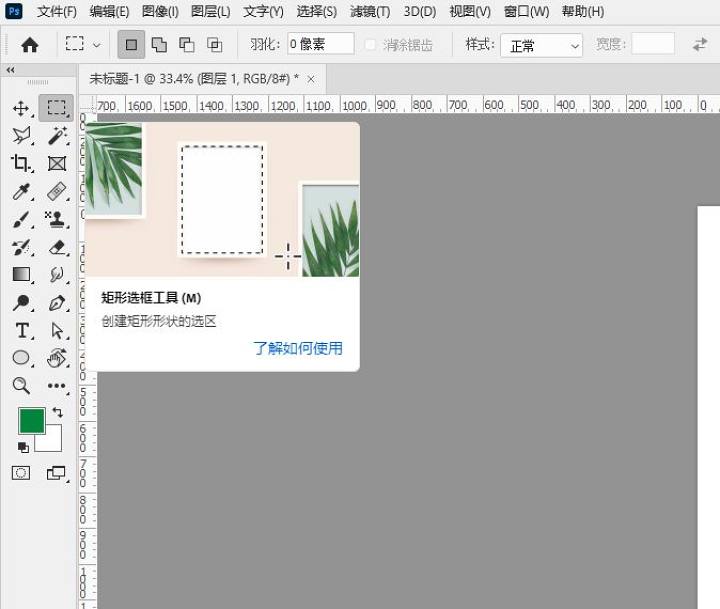Viewport: 720px width, 609px height.
Task: Select the Eraser tool
Action: [x=57, y=247]
